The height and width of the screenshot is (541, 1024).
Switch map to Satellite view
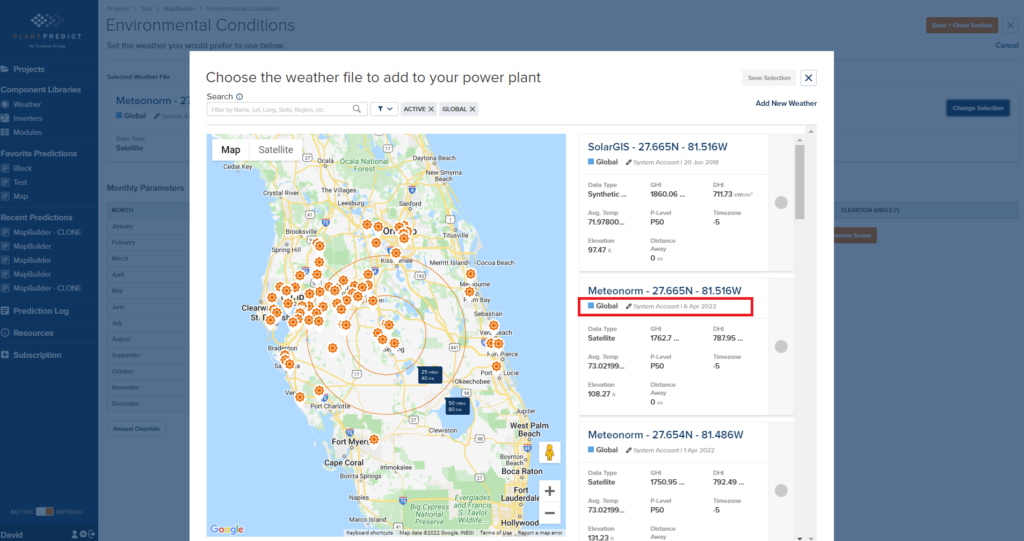coord(276,150)
